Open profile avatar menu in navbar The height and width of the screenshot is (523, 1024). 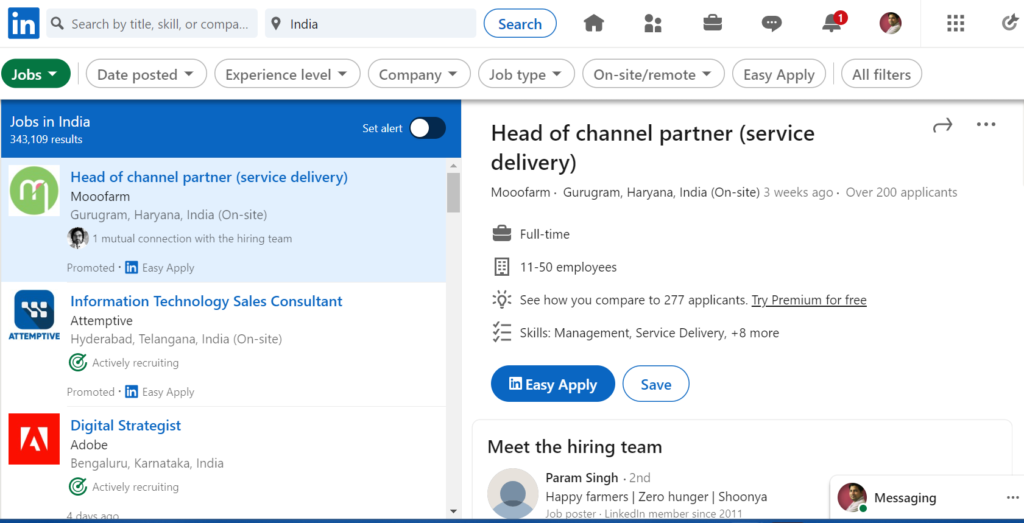[891, 24]
